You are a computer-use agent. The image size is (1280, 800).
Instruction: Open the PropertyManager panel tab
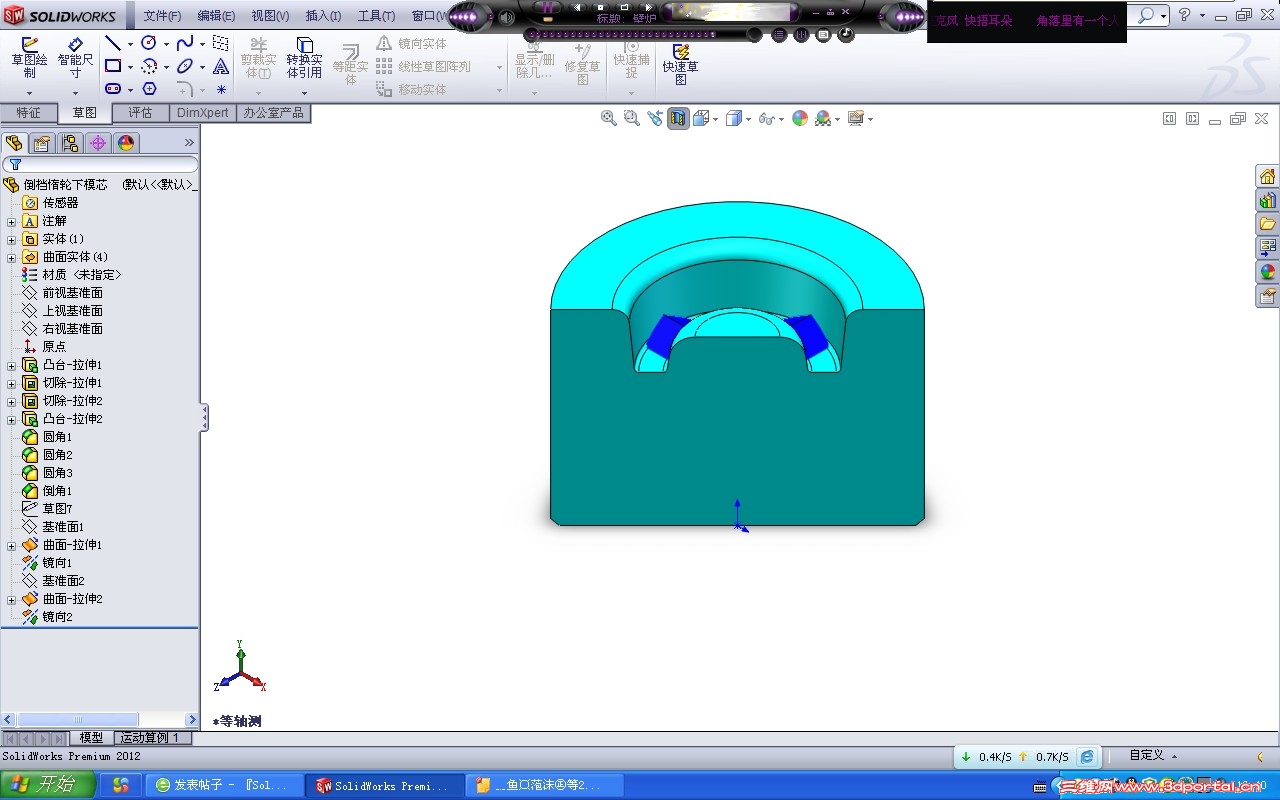42,143
